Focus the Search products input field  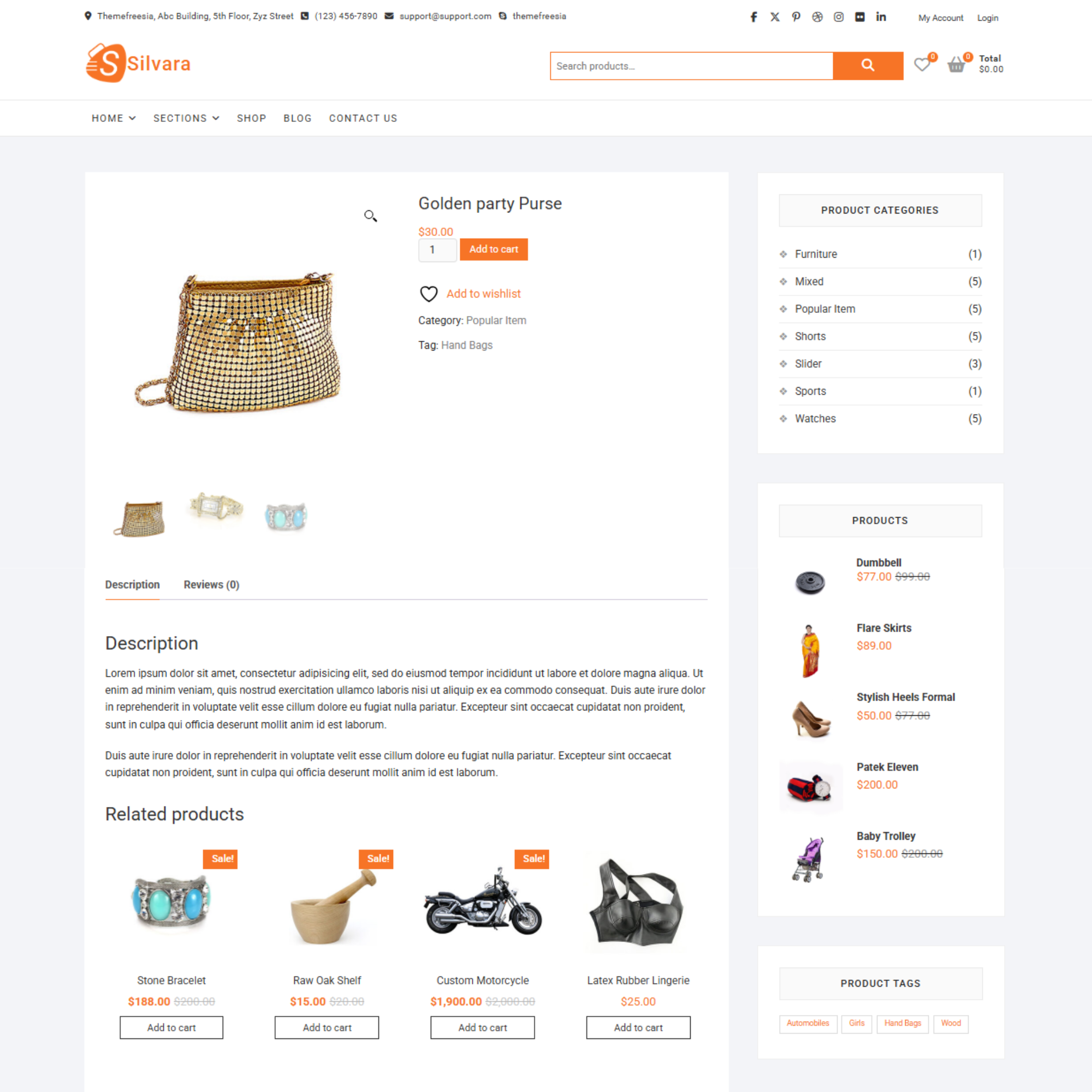coord(691,66)
